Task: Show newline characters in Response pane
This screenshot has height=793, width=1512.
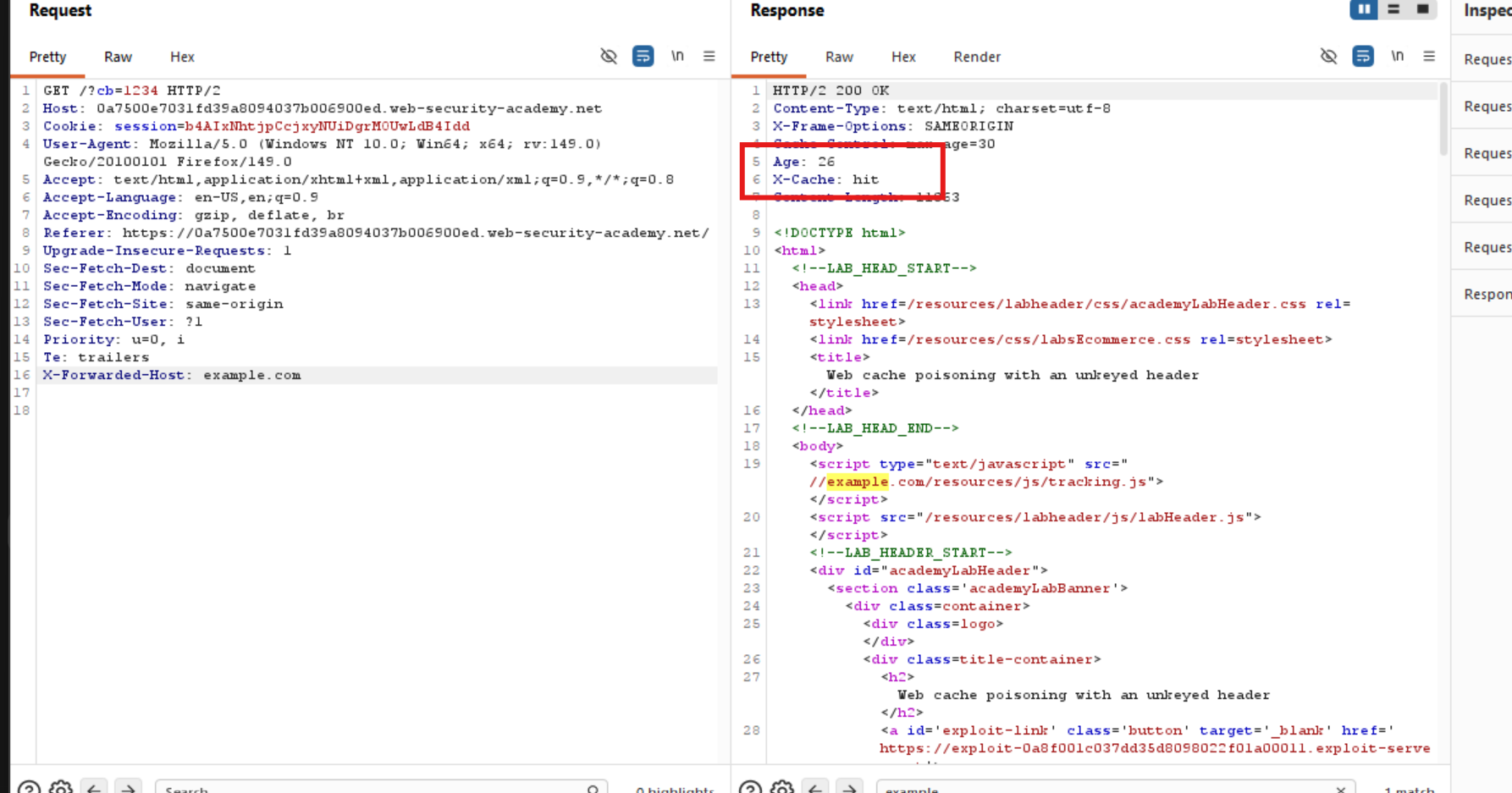Action: 1397,56
